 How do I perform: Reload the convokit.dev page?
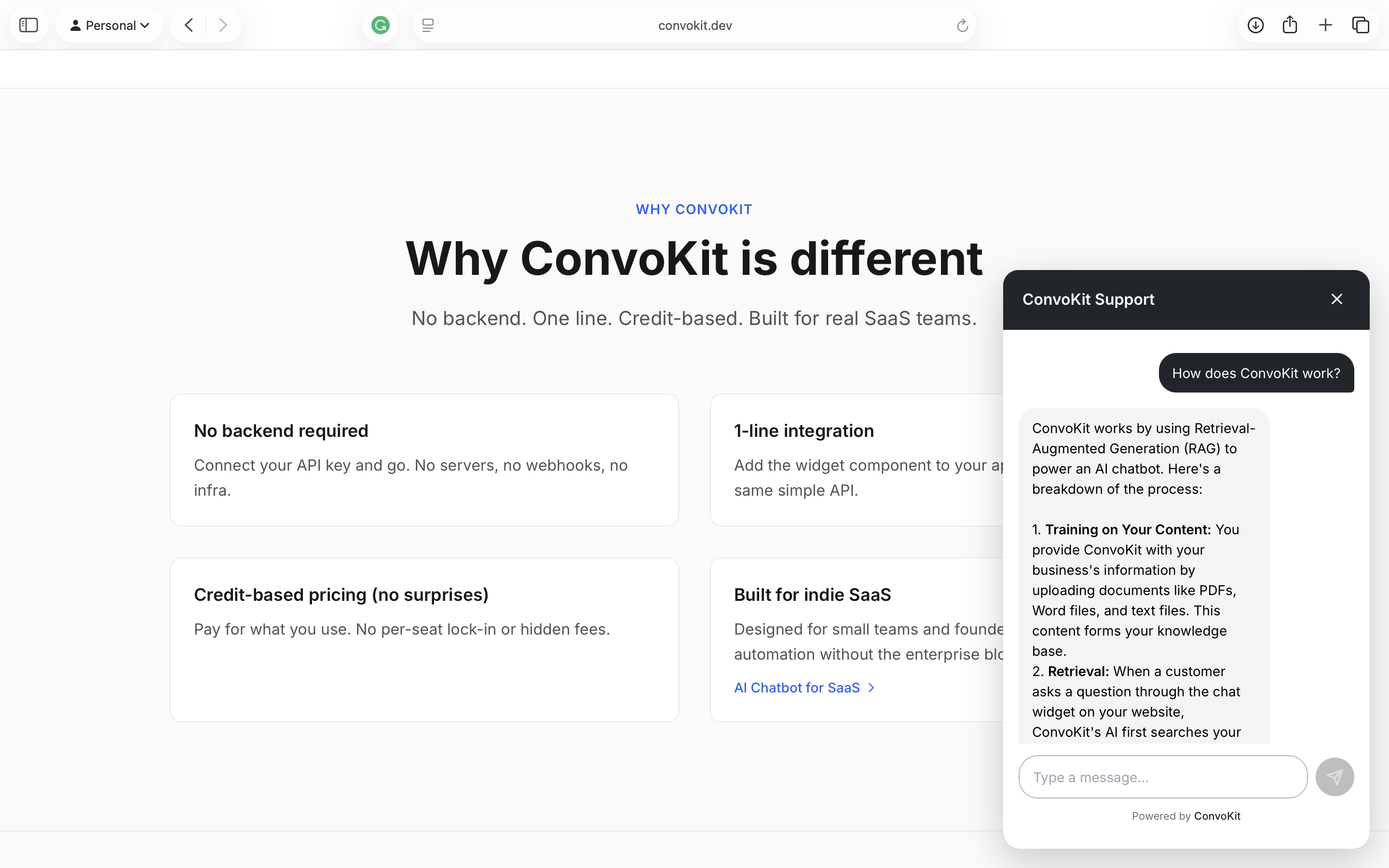pos(961,25)
